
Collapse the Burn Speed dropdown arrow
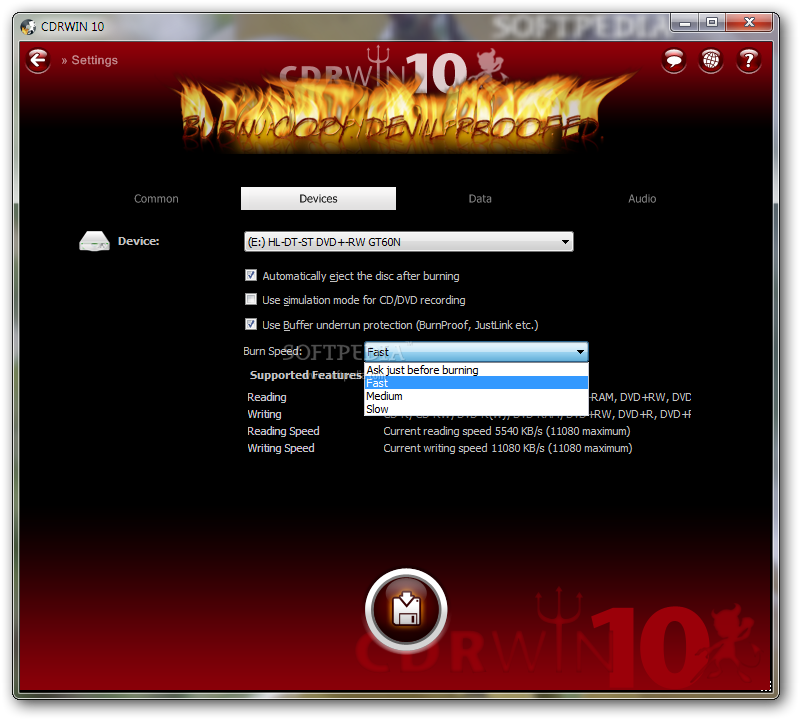click(x=580, y=352)
